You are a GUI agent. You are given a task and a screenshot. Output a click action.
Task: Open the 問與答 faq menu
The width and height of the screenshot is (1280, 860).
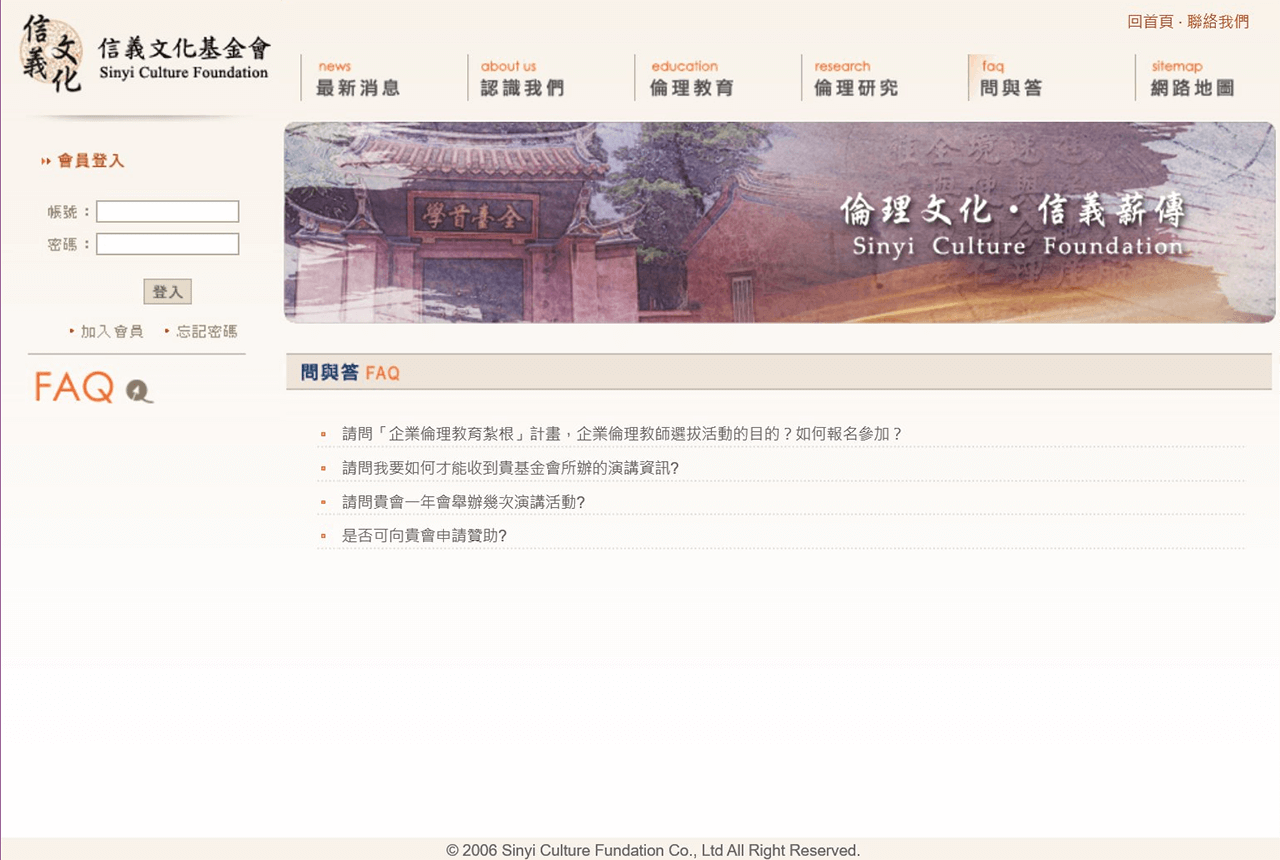coord(1011,78)
